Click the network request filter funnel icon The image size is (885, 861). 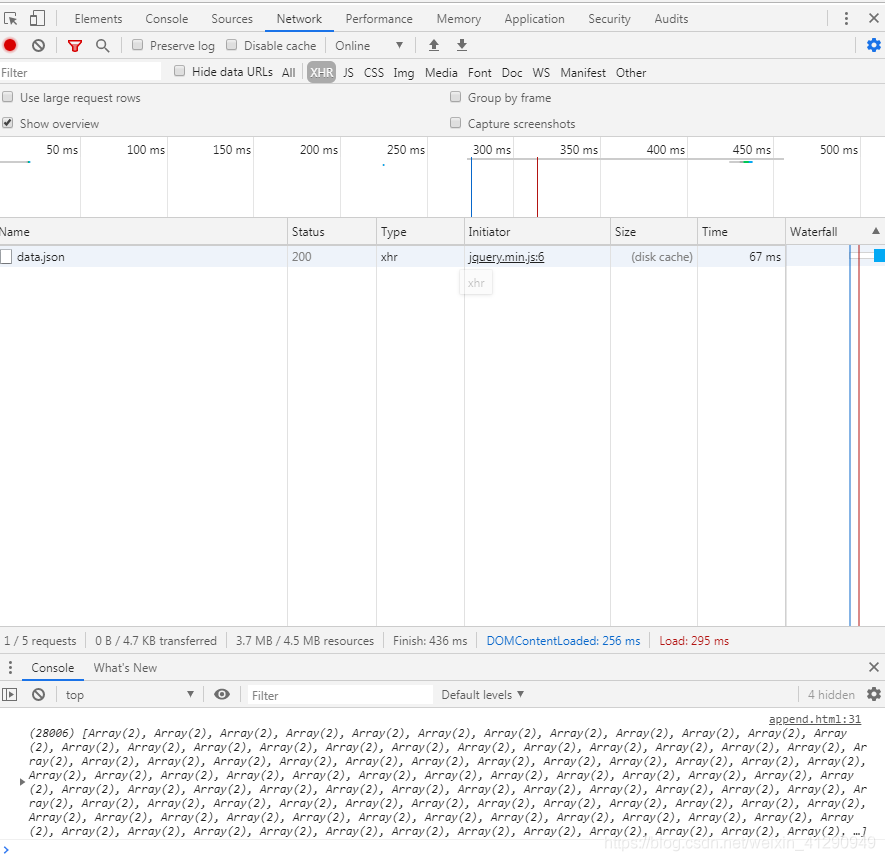(75, 45)
